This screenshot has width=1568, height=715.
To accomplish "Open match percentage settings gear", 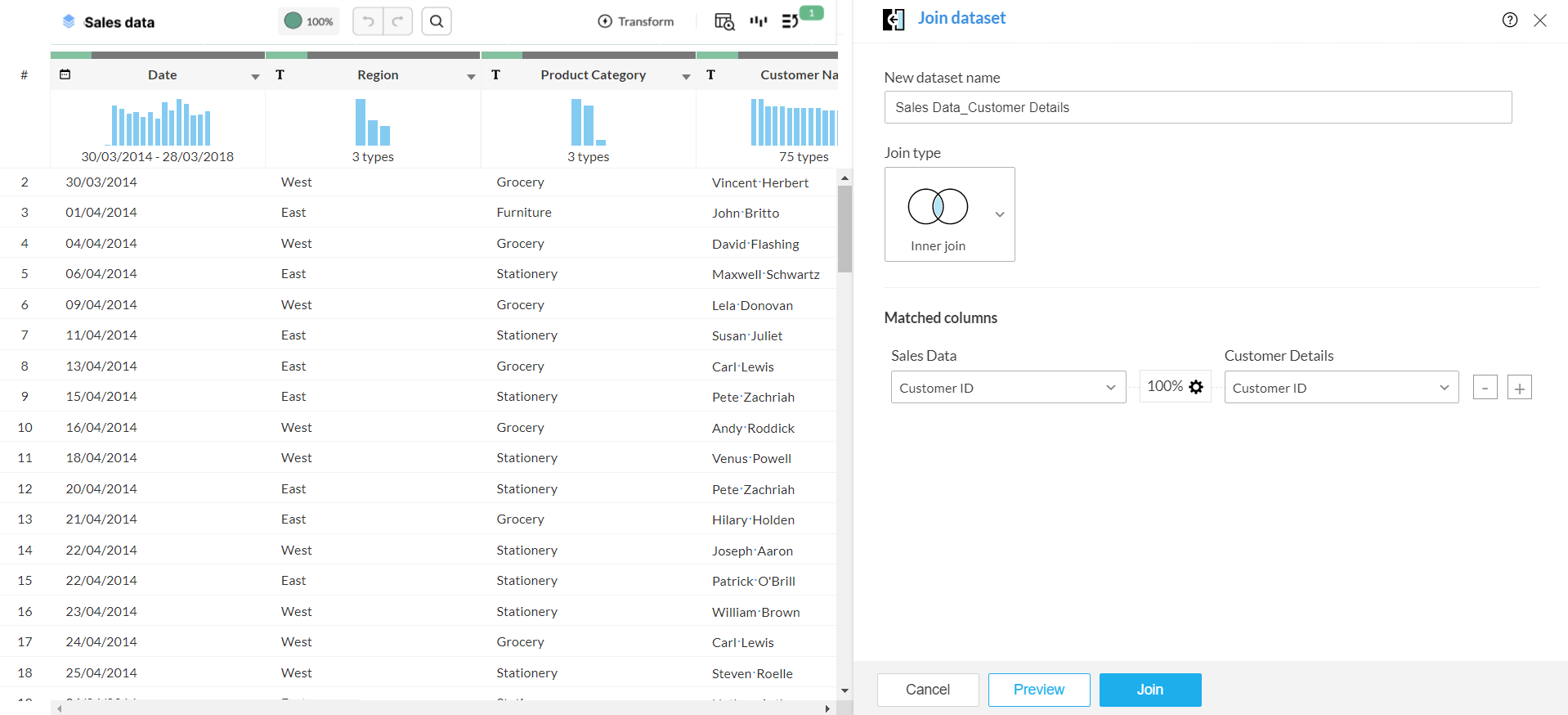I will (1196, 387).
